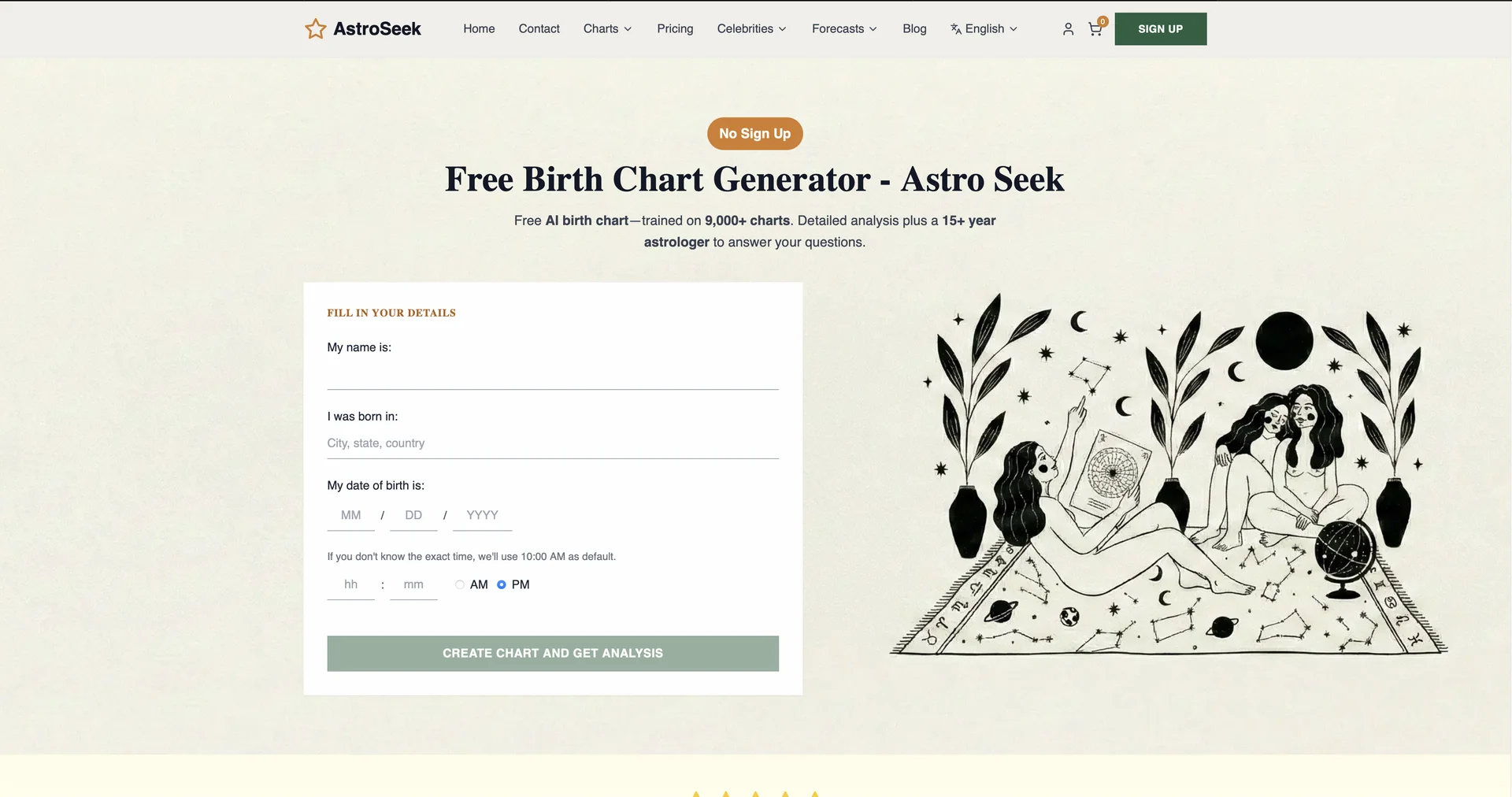Open the Contact page
1512x797 pixels.
539,28
